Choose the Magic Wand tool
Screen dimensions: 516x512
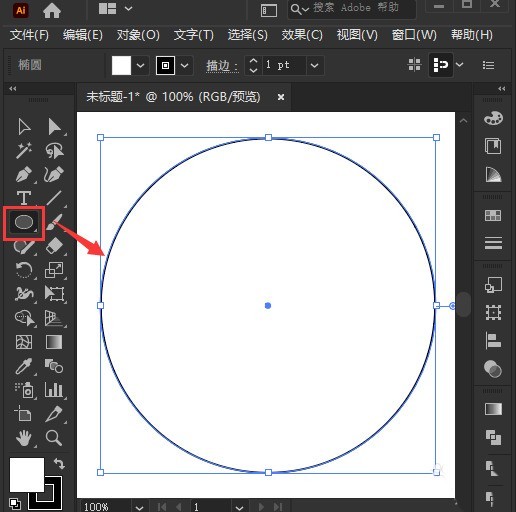click(x=24, y=150)
